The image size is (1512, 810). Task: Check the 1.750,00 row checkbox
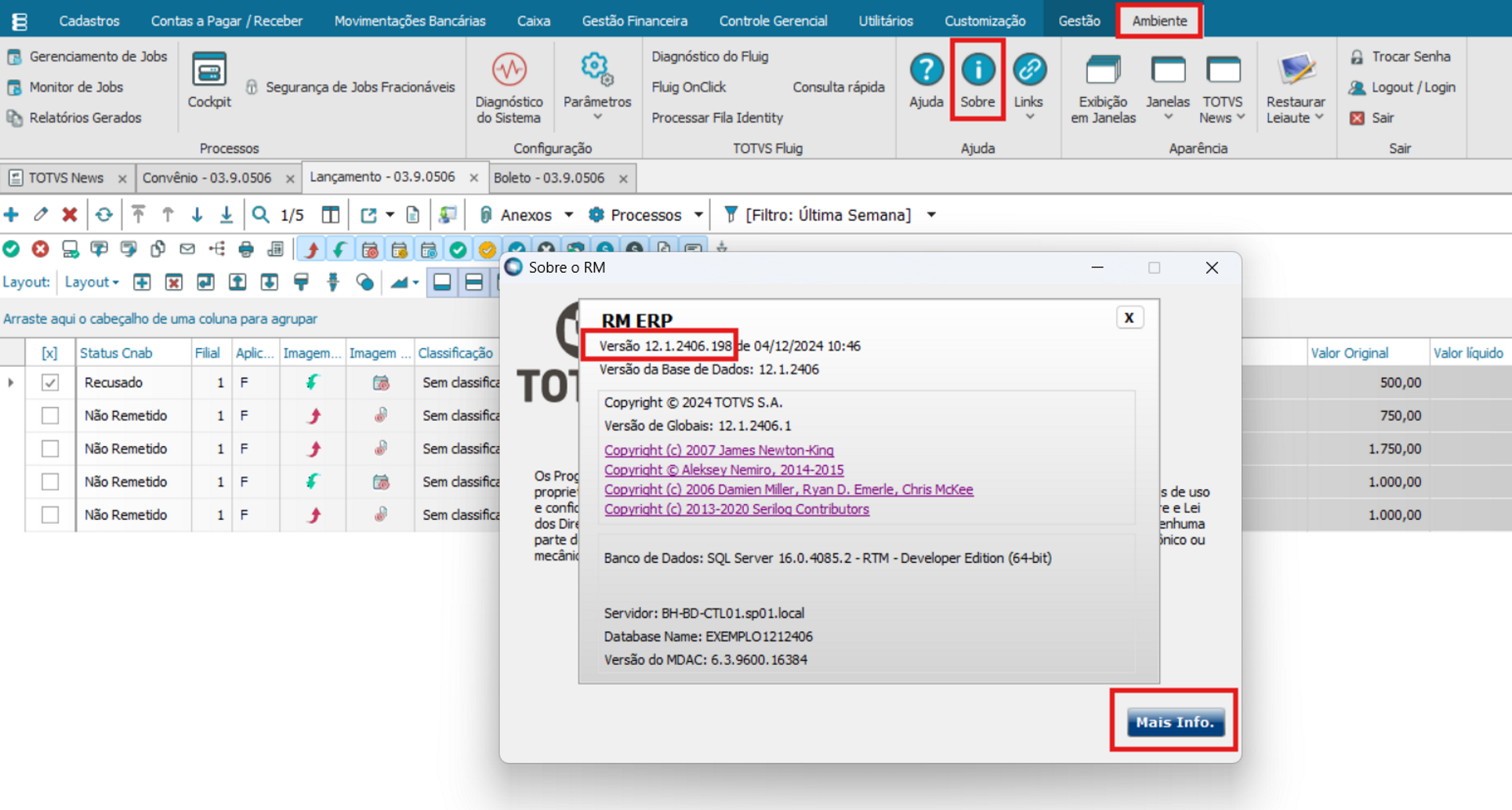(x=50, y=449)
